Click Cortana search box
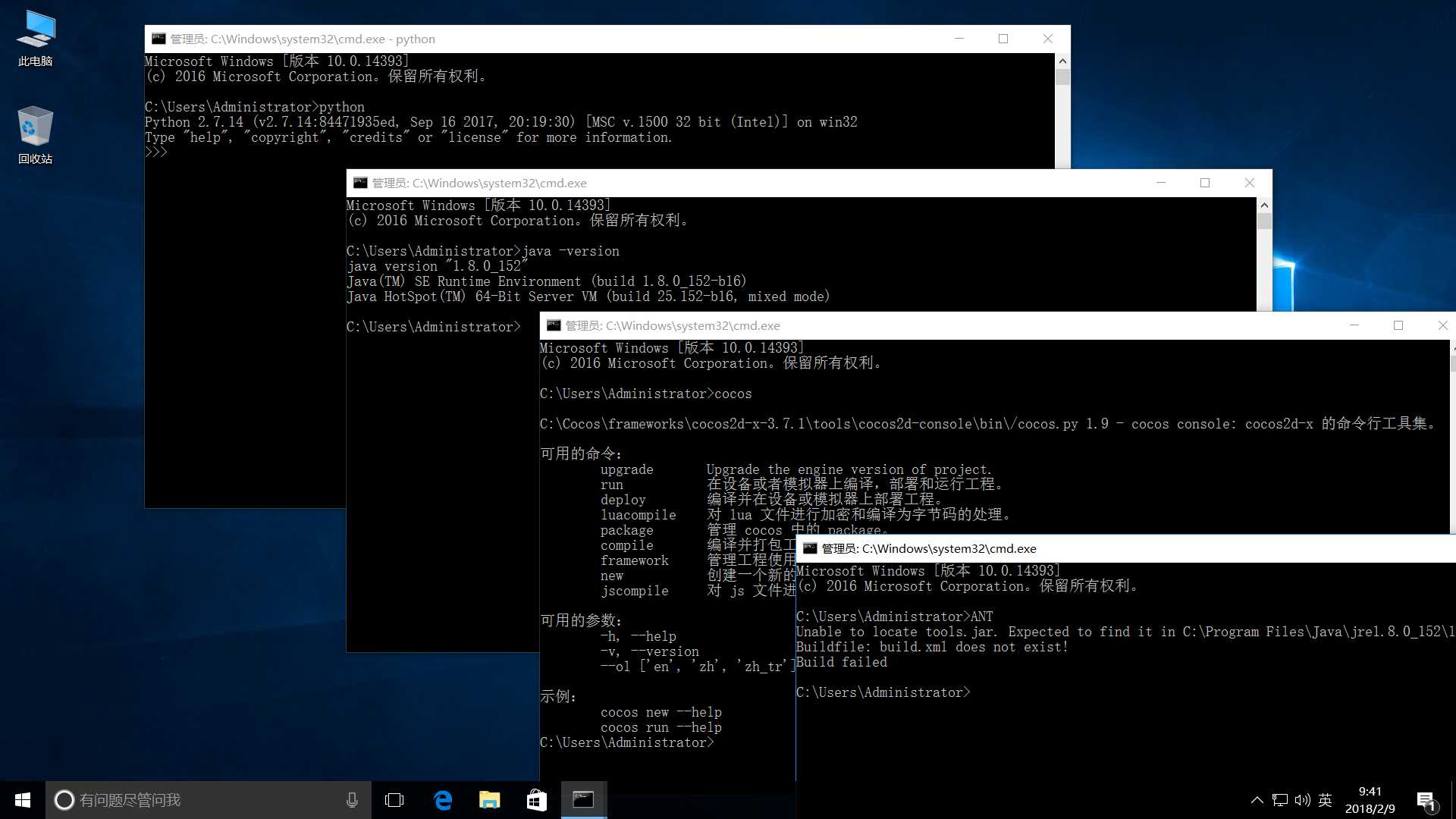Viewport: 1456px width, 819px height. click(209, 800)
